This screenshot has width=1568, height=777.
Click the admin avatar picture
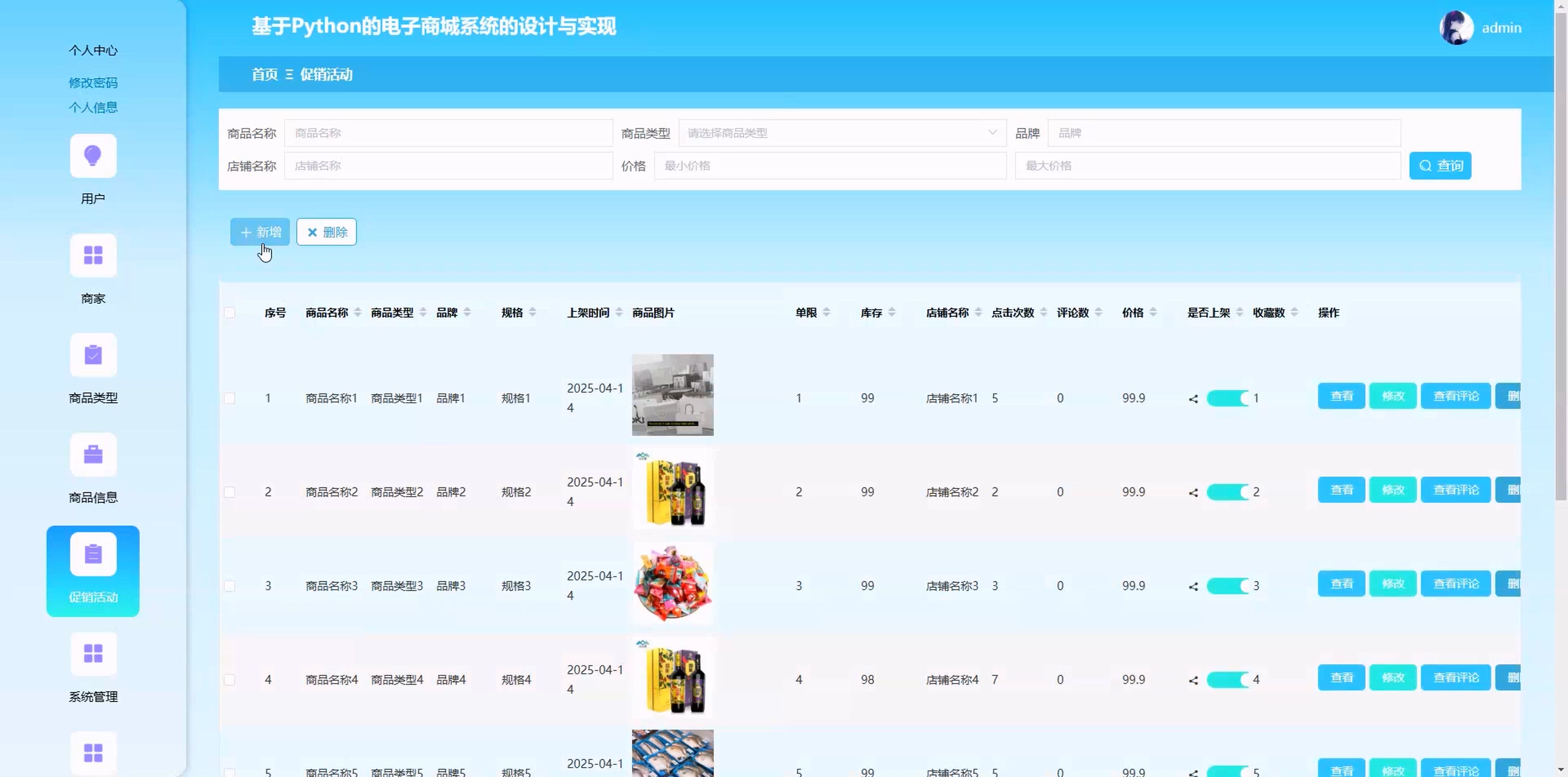click(x=1456, y=27)
